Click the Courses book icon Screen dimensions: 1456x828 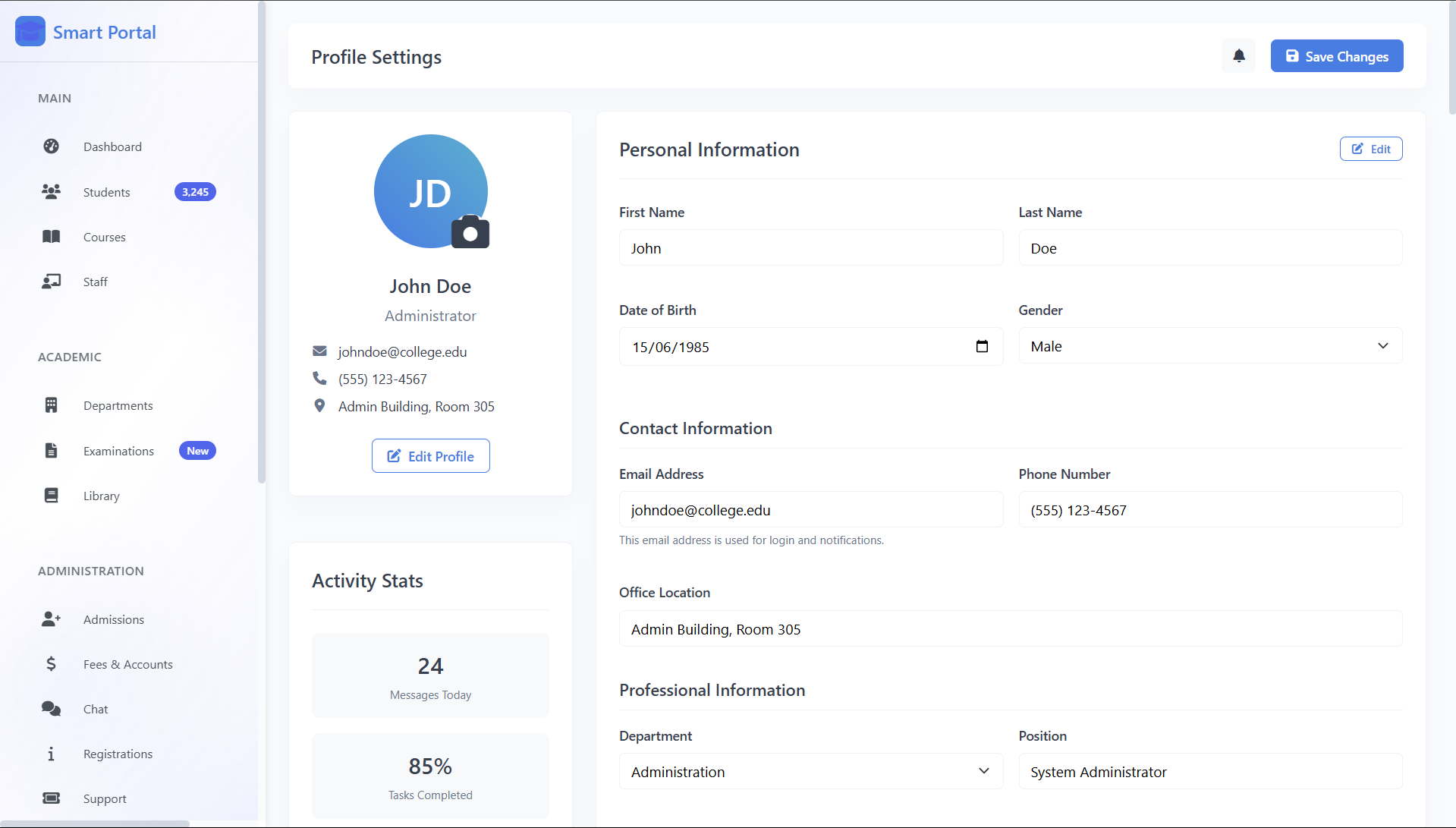pyautogui.click(x=51, y=237)
